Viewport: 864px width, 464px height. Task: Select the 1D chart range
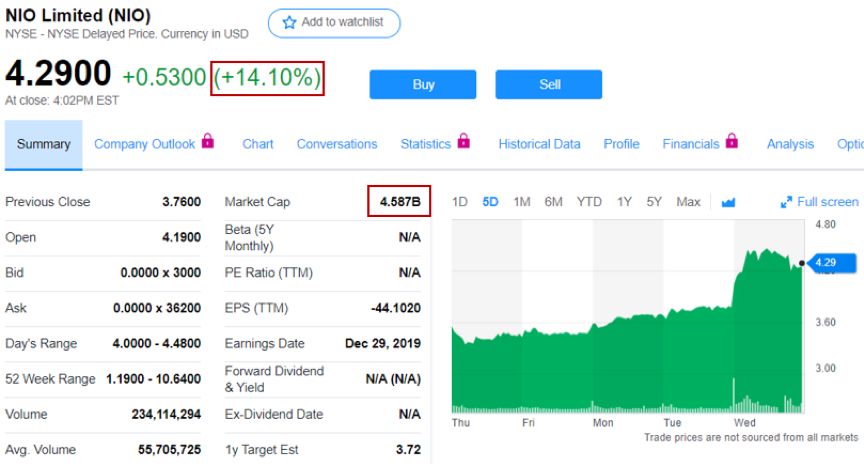[x=460, y=202]
